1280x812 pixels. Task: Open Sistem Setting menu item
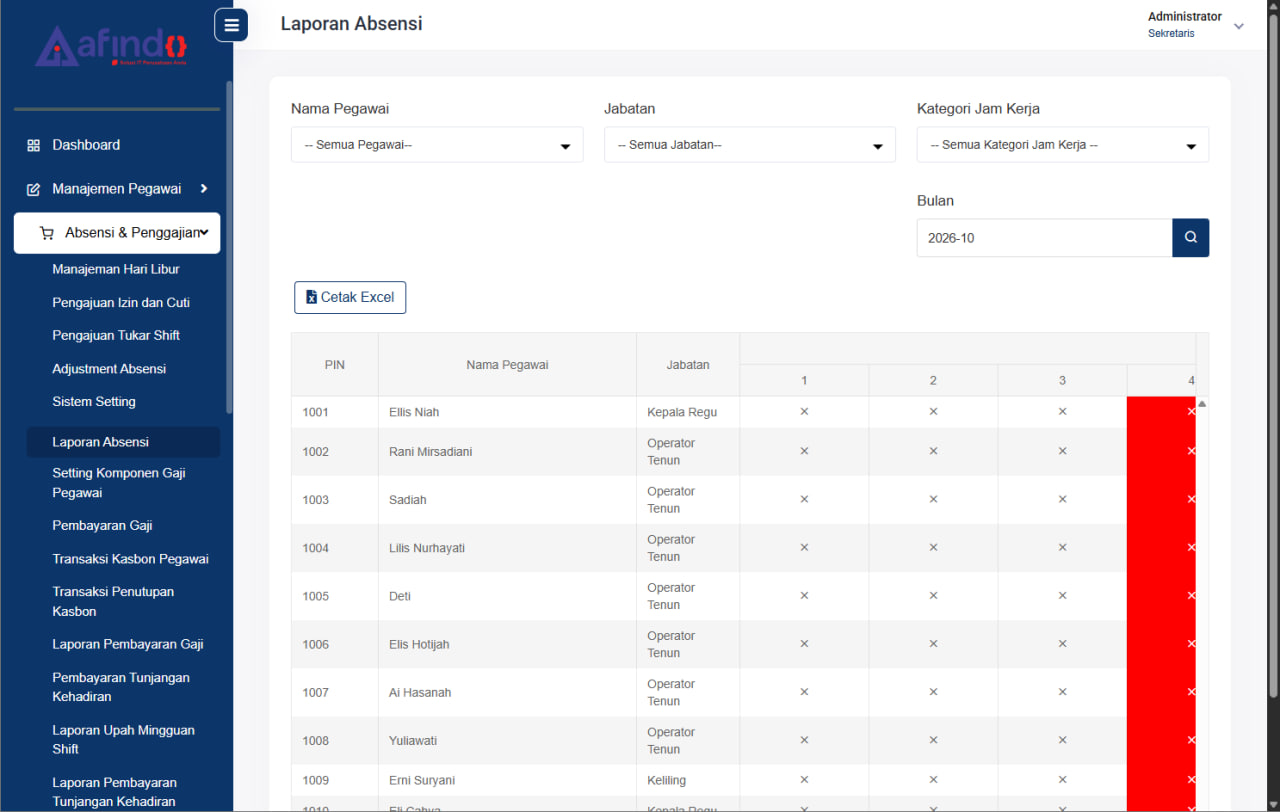94,401
